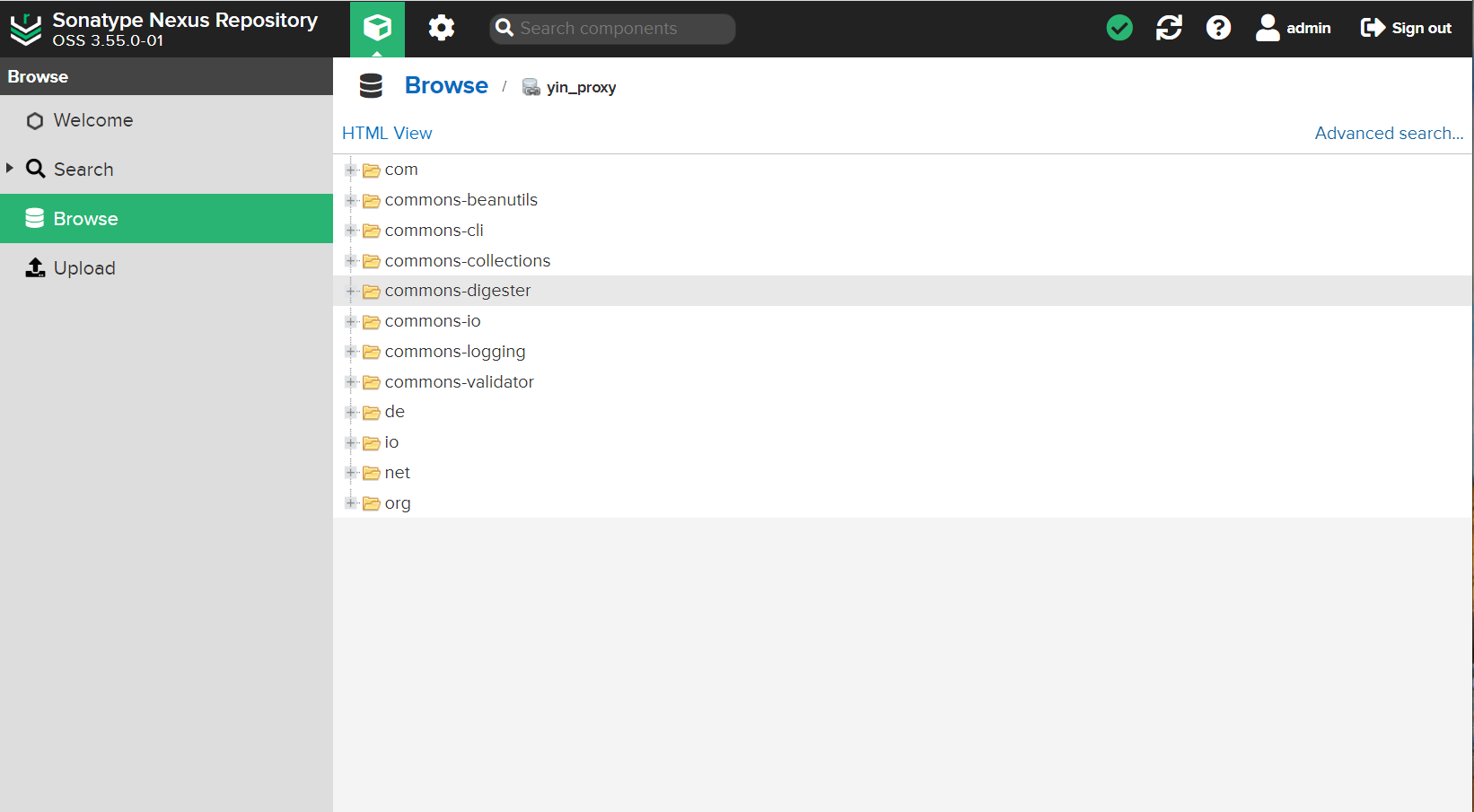Click the folder icon next to net
Viewport: 1474px width, 812px height.
point(371,474)
